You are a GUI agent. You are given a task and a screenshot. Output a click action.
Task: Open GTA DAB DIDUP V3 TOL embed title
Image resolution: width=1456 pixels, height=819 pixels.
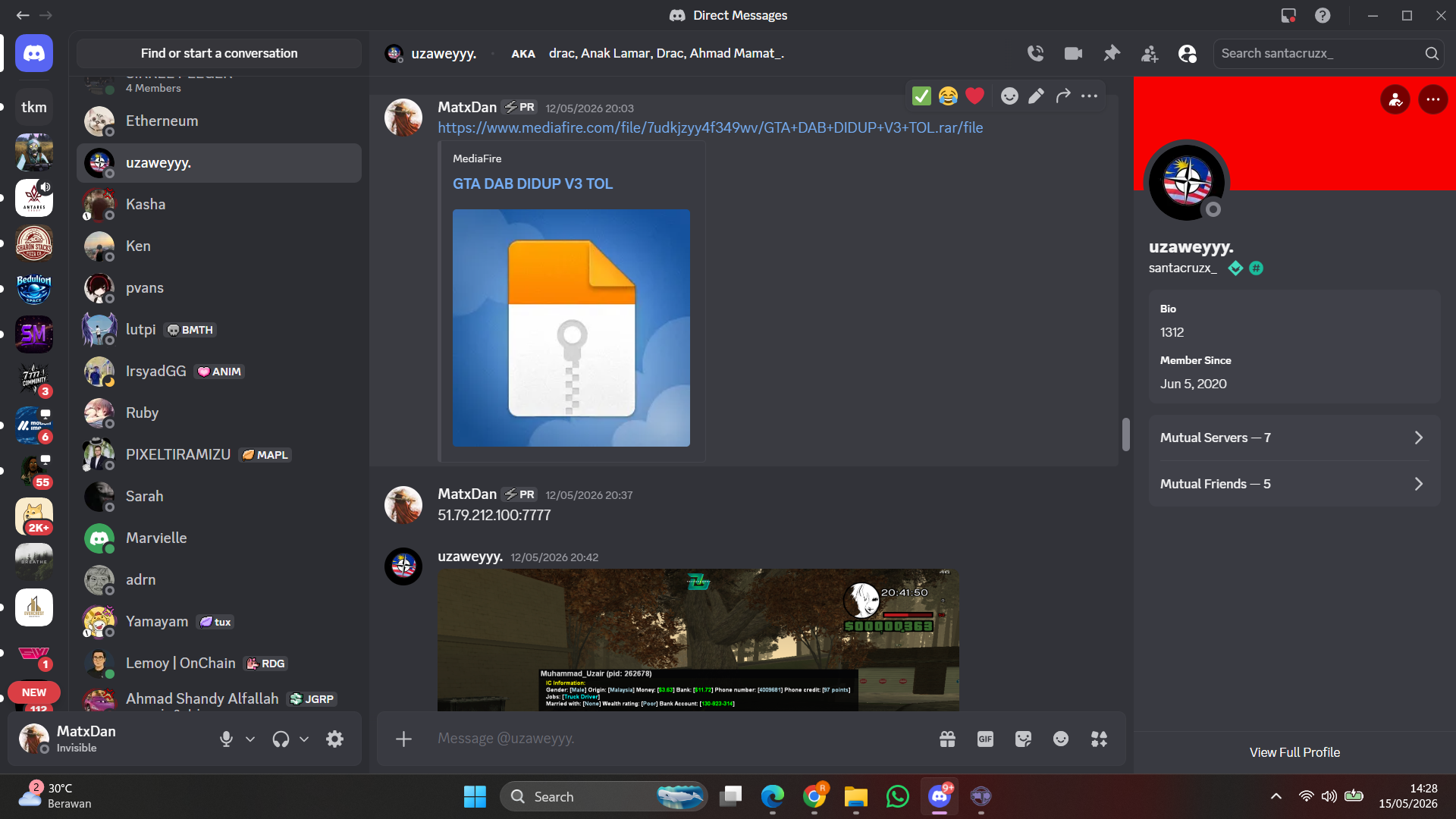tap(532, 184)
